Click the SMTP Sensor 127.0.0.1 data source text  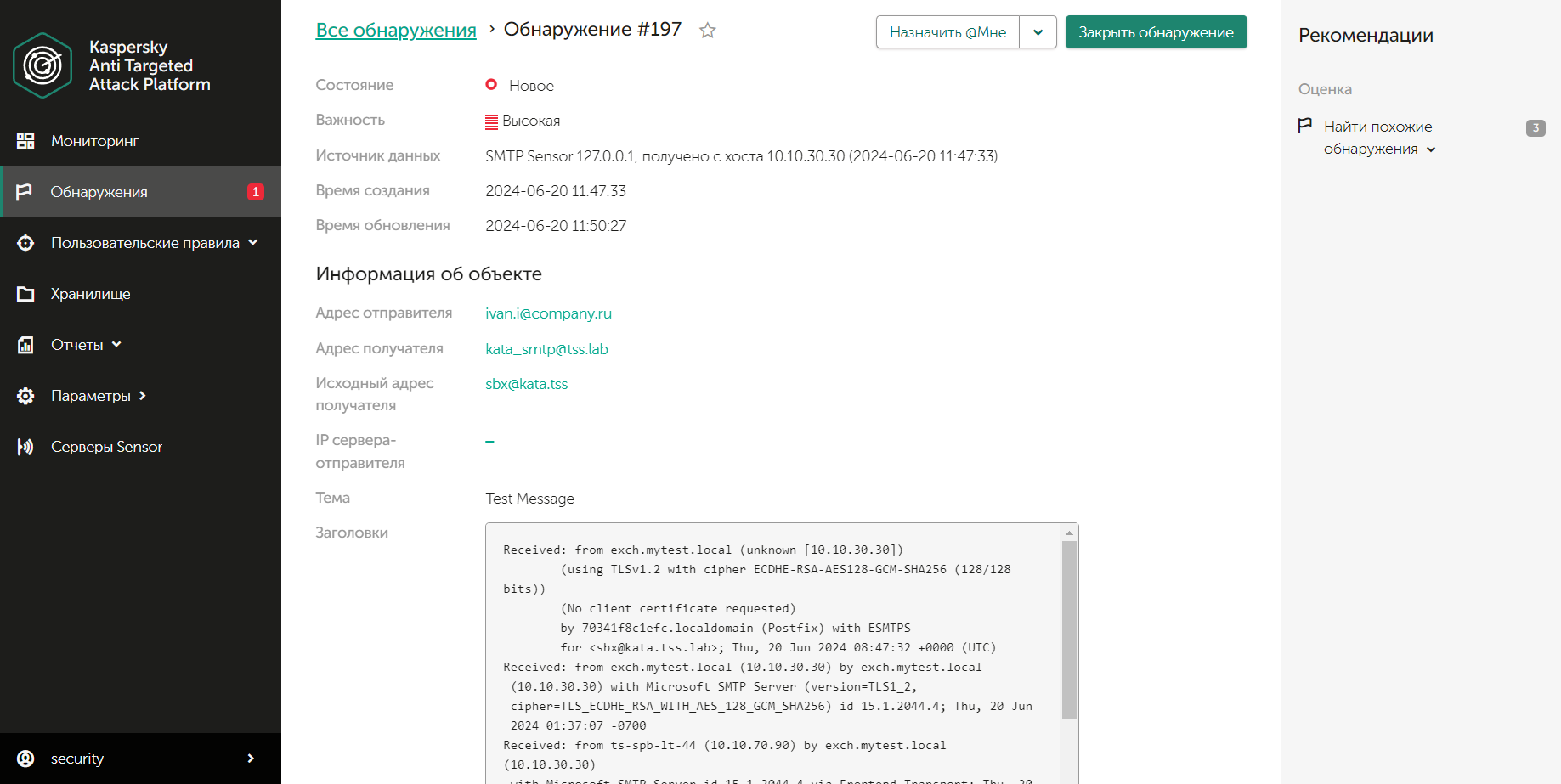click(741, 156)
